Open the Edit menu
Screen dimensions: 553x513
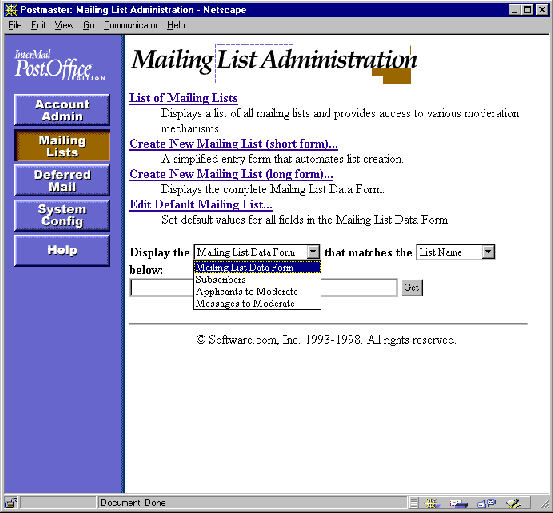click(x=38, y=25)
